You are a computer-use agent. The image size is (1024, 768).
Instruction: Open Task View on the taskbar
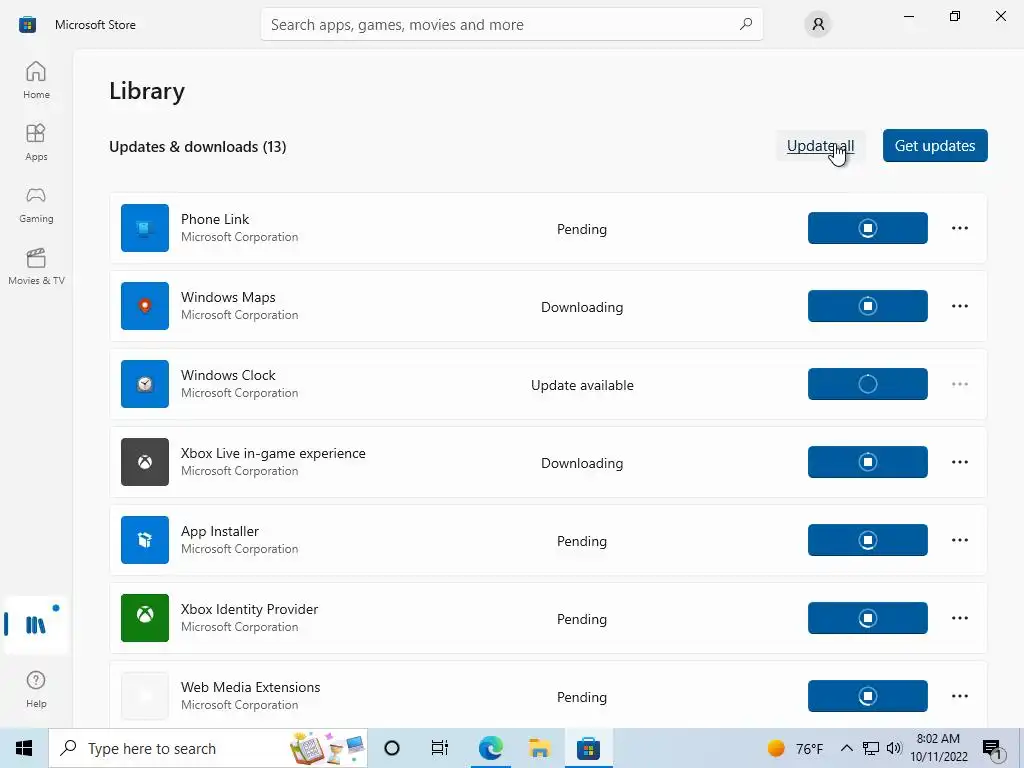440,748
